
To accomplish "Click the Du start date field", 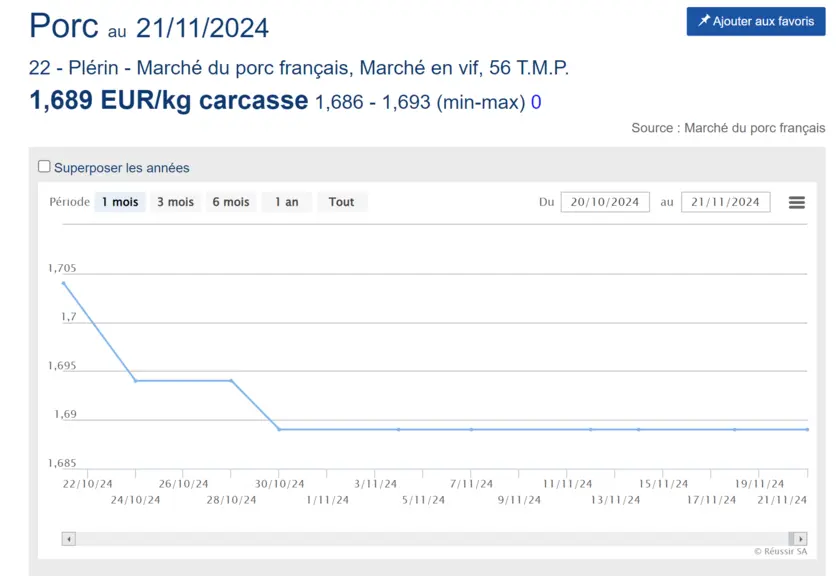I will pos(605,202).
